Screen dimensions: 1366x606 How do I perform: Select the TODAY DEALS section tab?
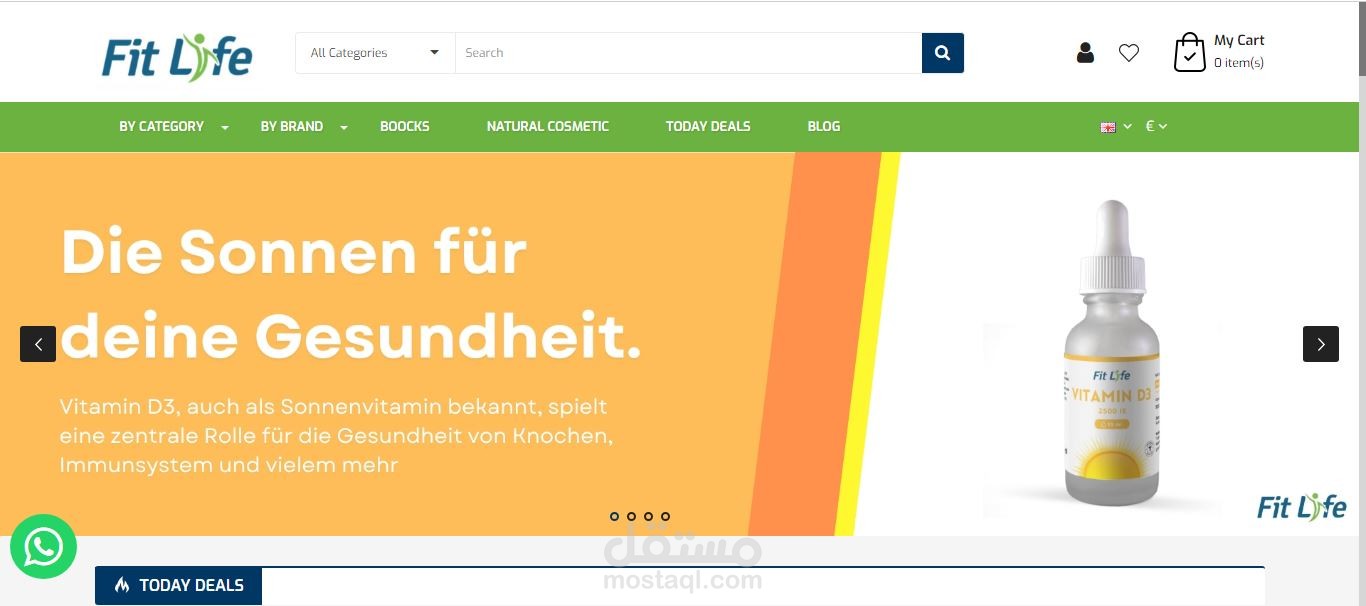pyautogui.click(x=179, y=586)
